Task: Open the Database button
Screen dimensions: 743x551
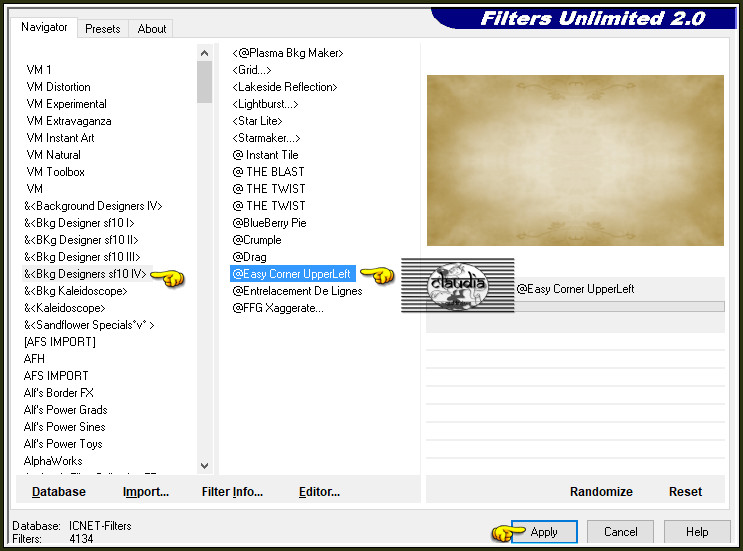Action: (59, 492)
